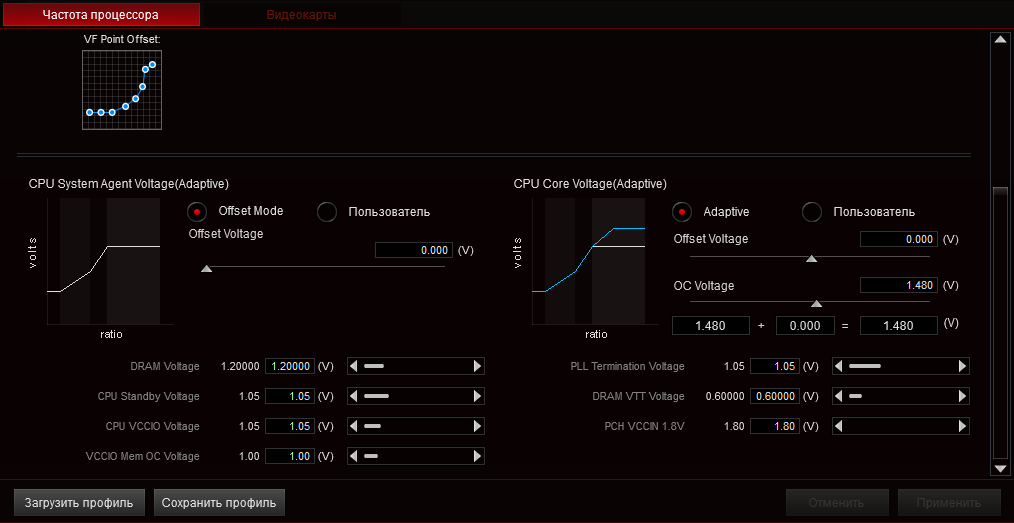Click the DRAM Voltage input field

coord(290,367)
